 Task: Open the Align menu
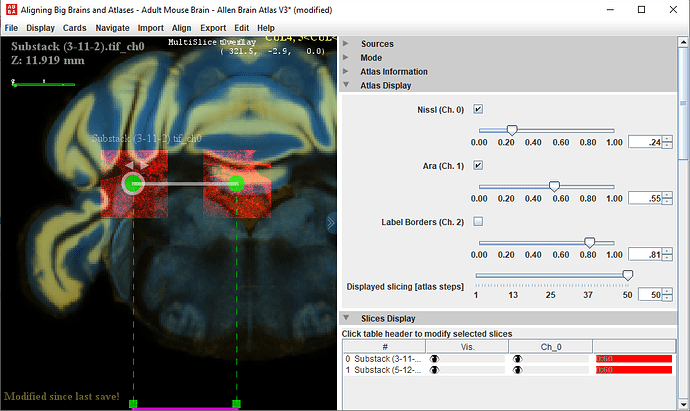pyautogui.click(x=181, y=28)
